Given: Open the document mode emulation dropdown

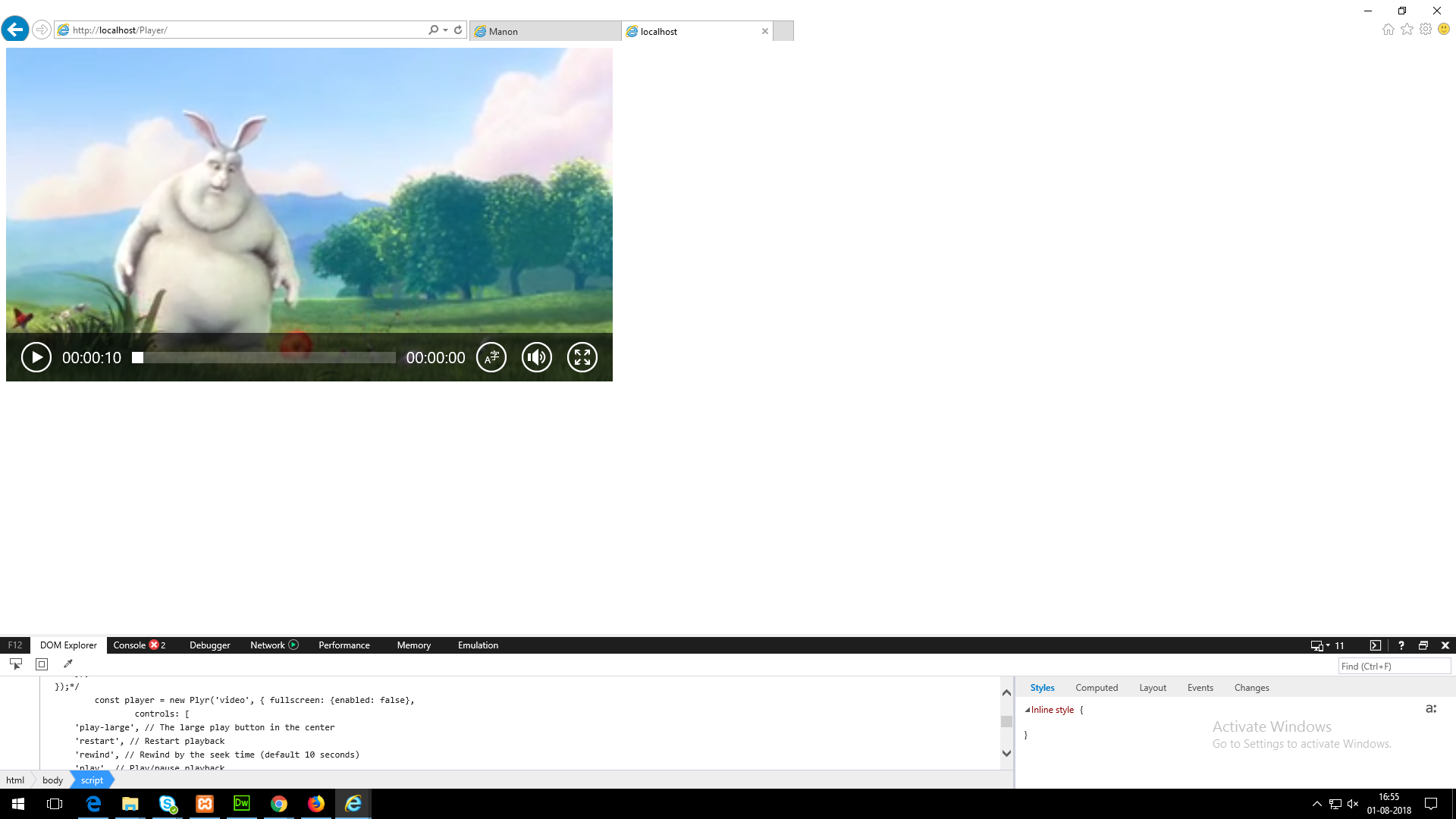Looking at the screenshot, I should [x=1329, y=645].
